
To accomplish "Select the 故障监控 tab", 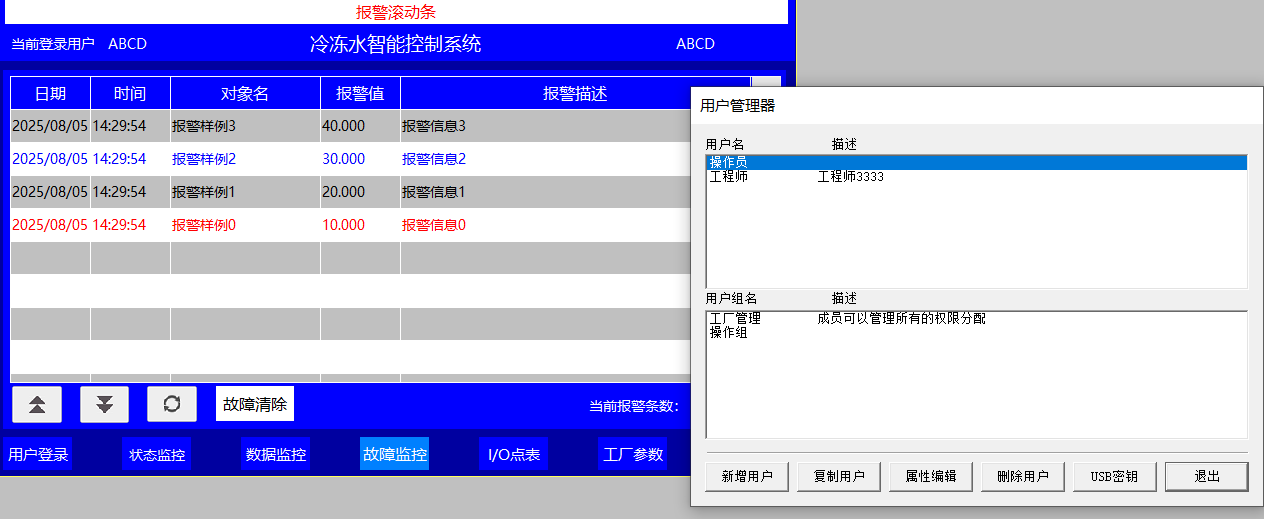I will coord(395,454).
